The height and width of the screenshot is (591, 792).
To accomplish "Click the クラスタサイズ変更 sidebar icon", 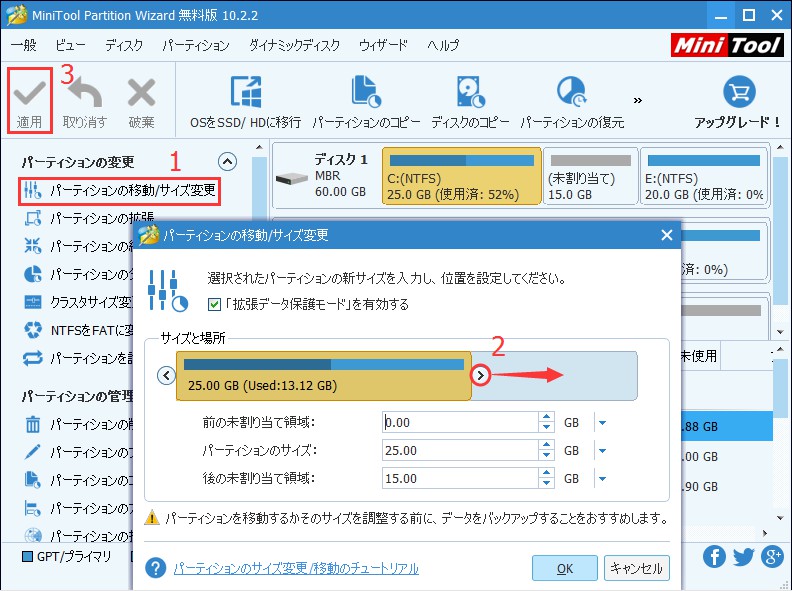I will coord(33,302).
